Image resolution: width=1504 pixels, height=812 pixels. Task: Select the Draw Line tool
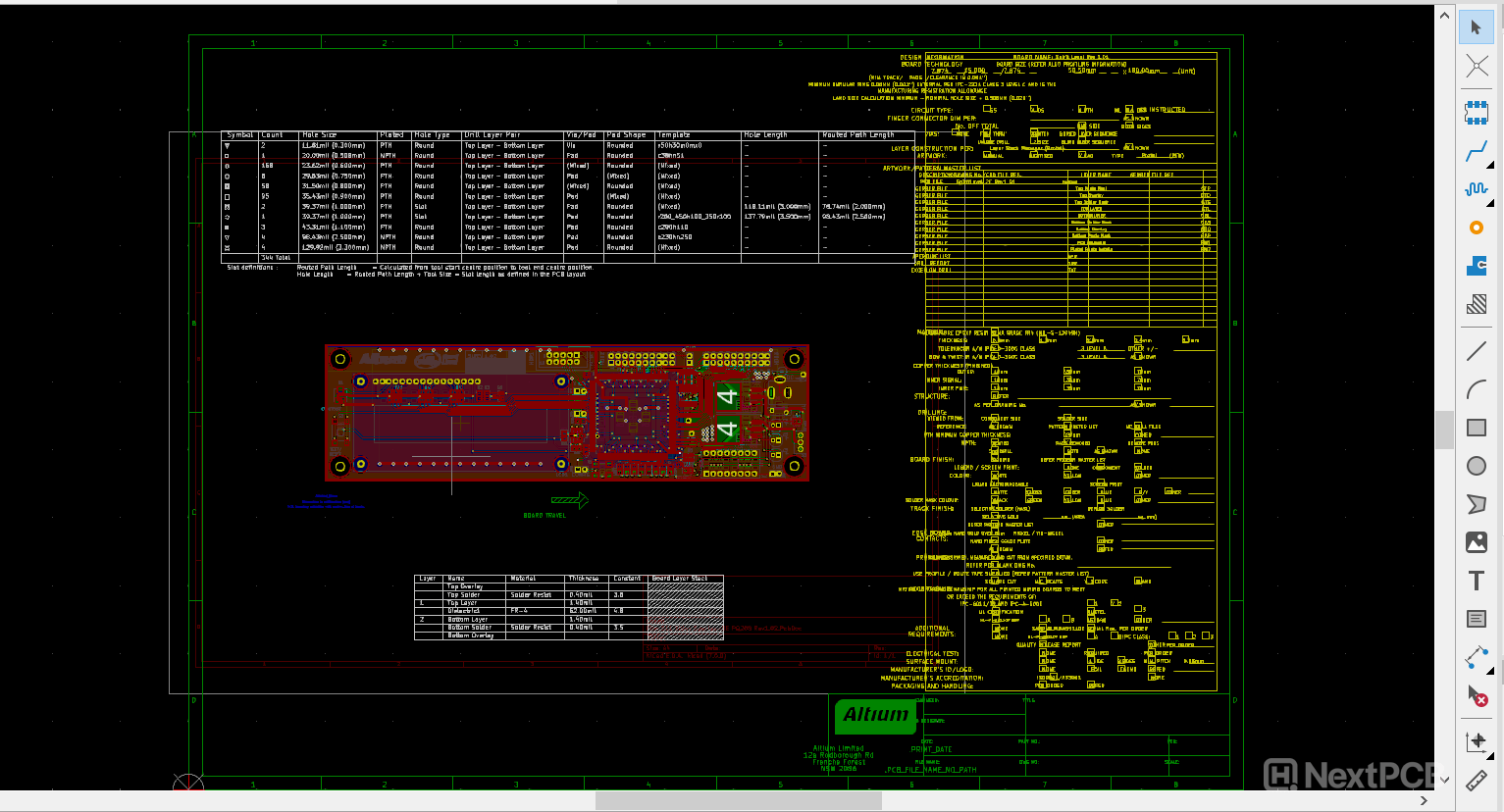coord(1477,350)
